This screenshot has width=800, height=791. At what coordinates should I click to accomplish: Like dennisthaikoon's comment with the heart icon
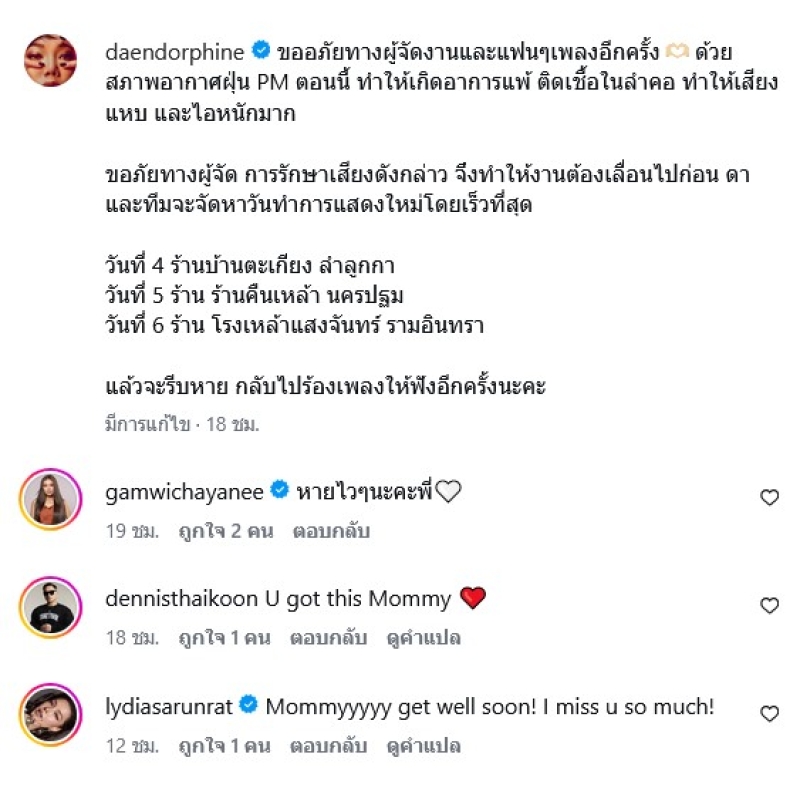(x=769, y=605)
